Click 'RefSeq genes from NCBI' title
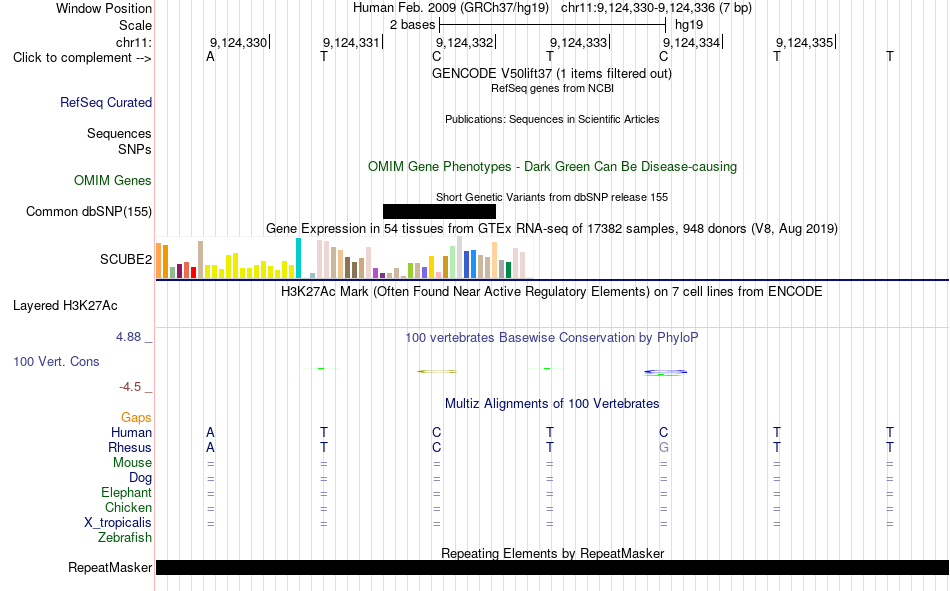Viewport: 950px width, 591px height. (x=553, y=88)
